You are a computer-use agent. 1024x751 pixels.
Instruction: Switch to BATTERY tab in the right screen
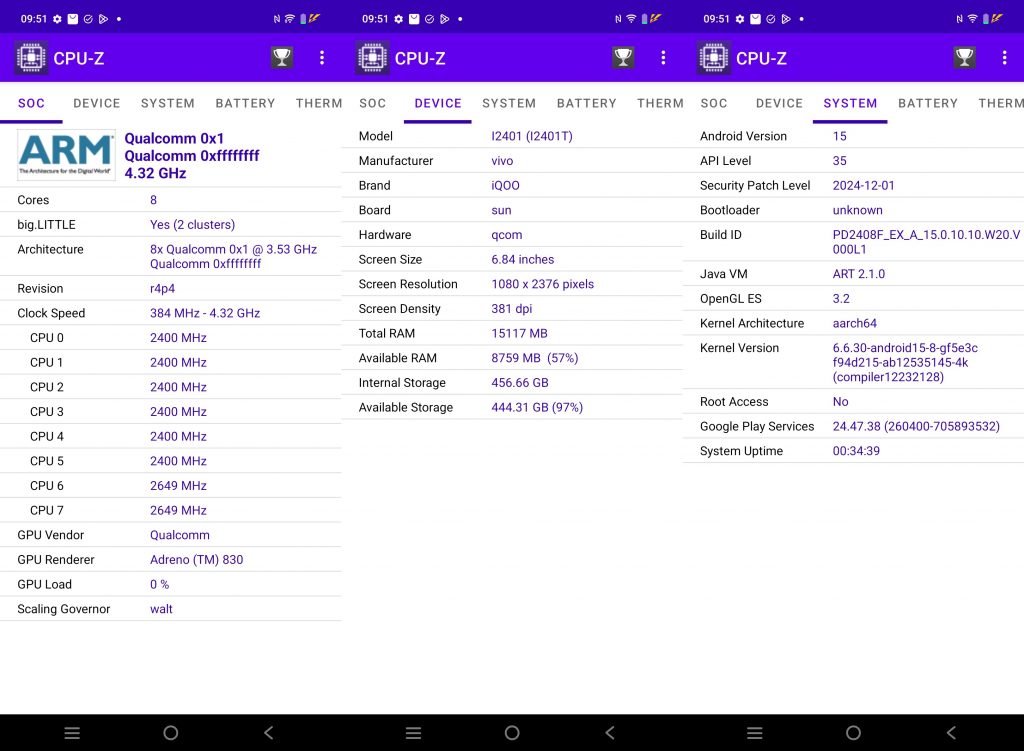click(x=928, y=103)
